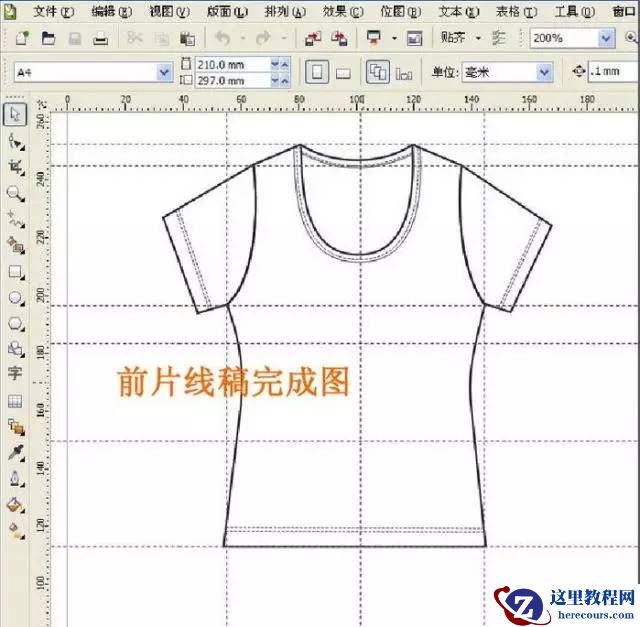Open the 毫米 units dropdown

point(544,73)
